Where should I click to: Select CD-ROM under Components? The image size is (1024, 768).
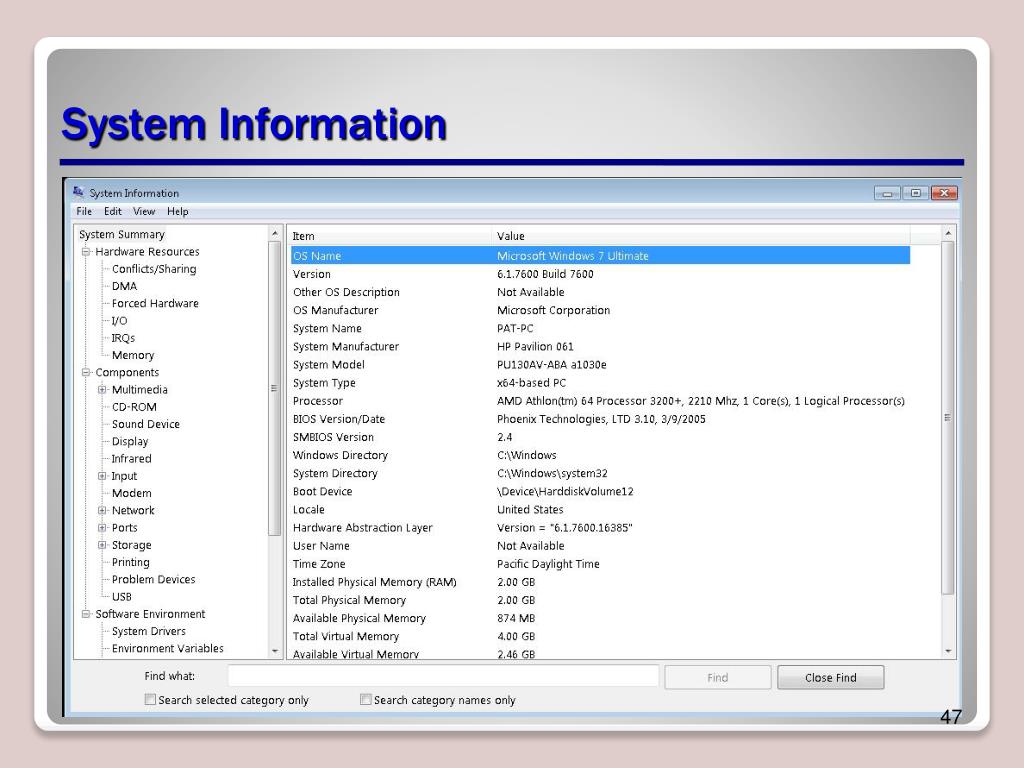coord(134,407)
